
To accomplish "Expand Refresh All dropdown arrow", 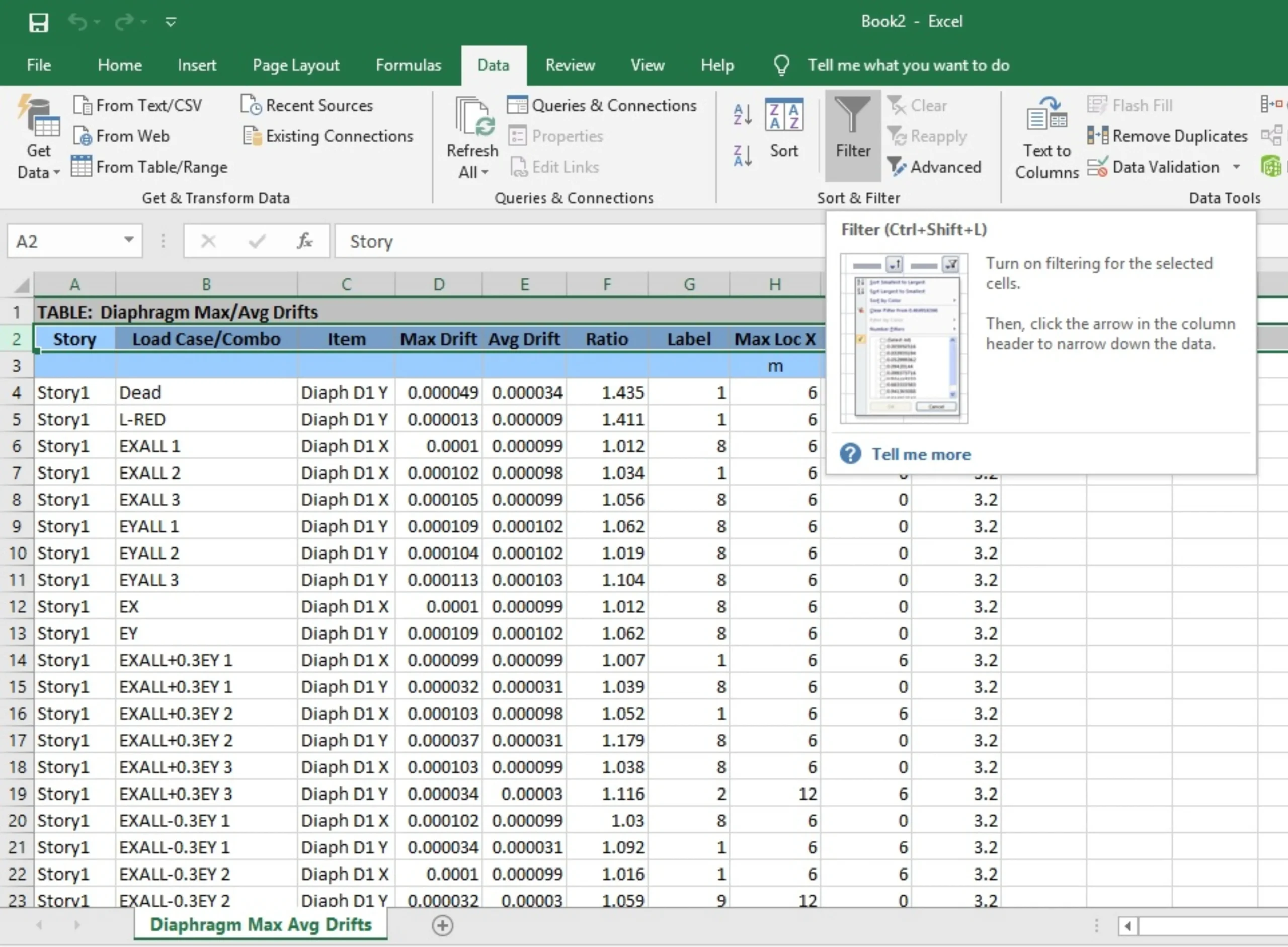I will (x=485, y=172).
